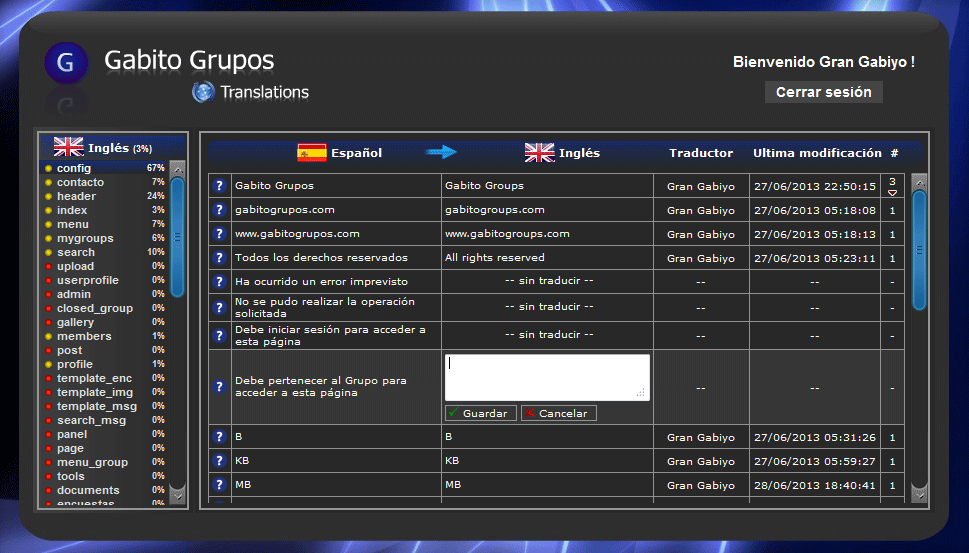Click inside the translation text area

pyautogui.click(x=546, y=377)
